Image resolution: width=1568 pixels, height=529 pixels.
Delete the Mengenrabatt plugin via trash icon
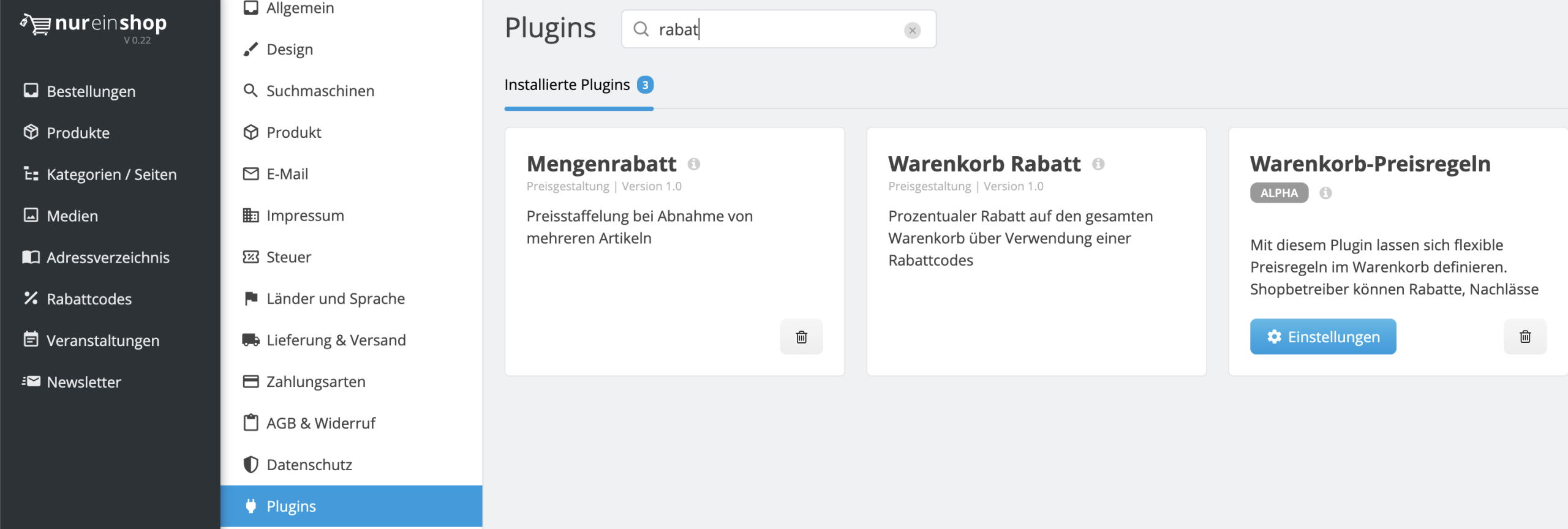click(x=801, y=337)
